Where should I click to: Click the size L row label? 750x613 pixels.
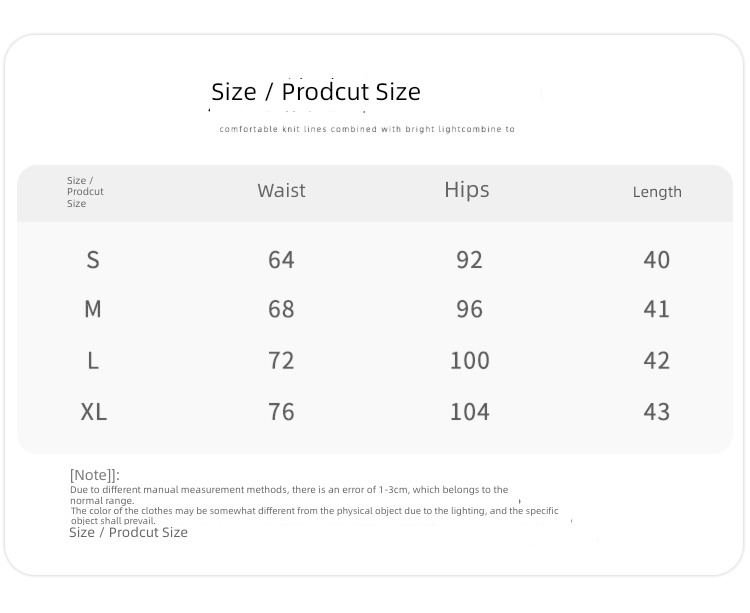click(93, 361)
